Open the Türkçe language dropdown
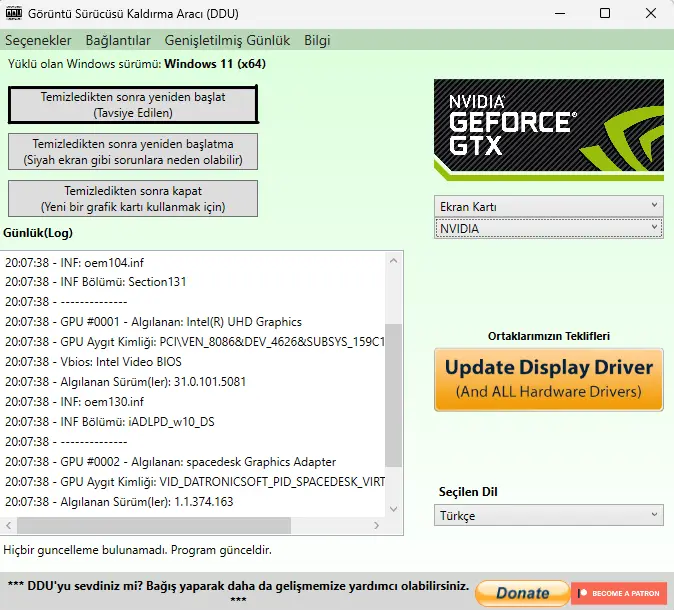Viewport: 674px width, 610px height. (x=549, y=515)
